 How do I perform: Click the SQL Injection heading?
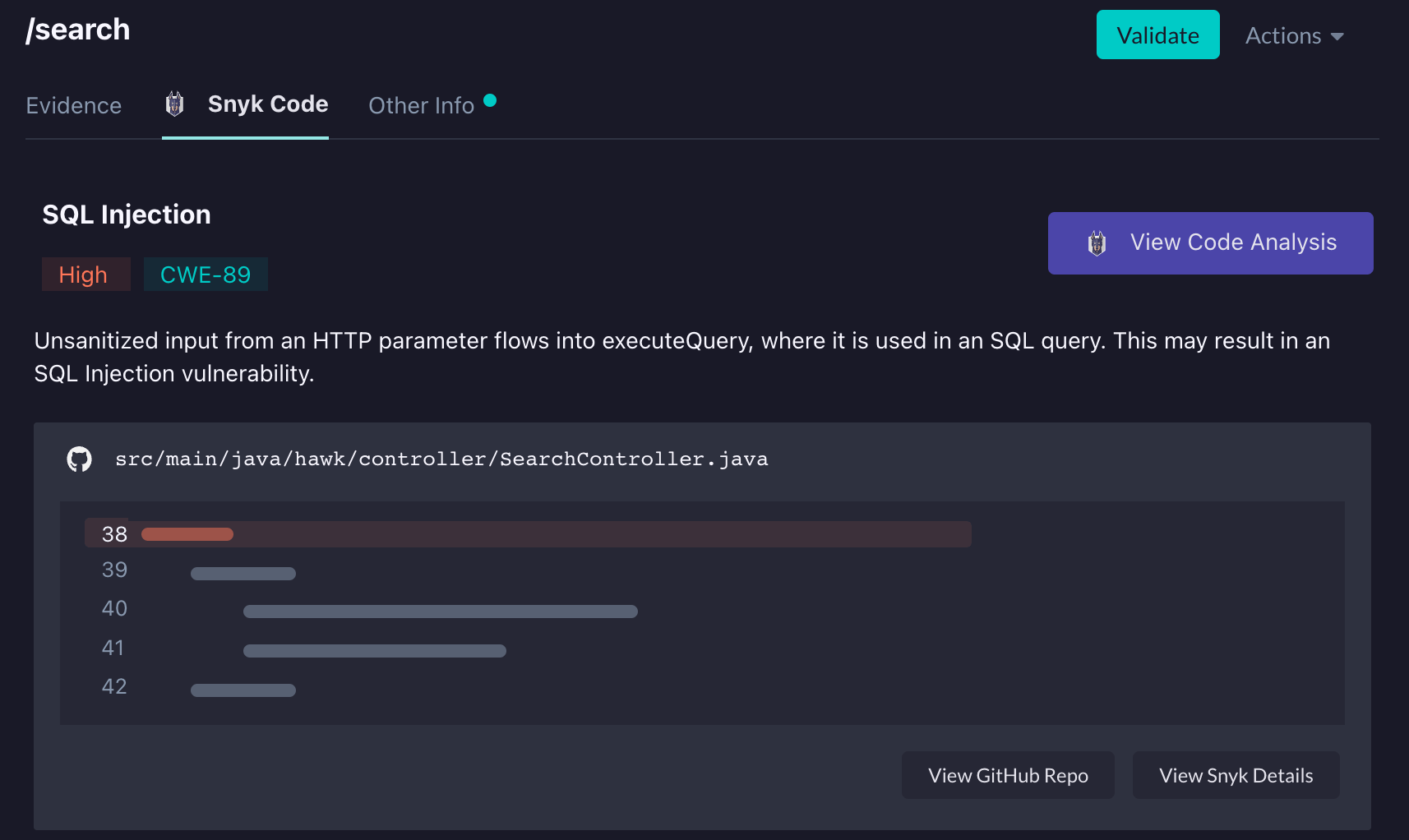pyautogui.click(x=126, y=214)
